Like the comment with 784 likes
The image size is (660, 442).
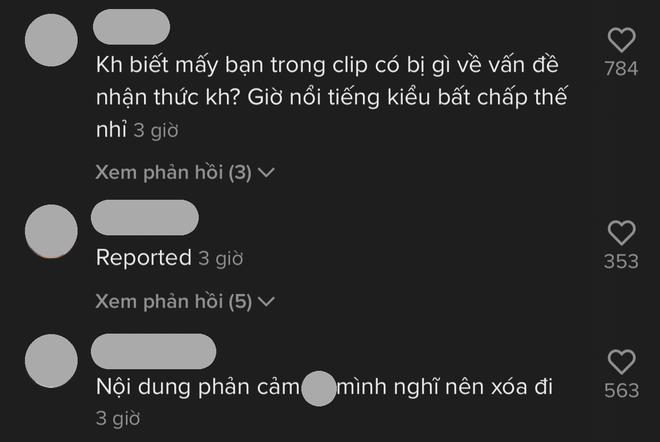[x=621, y=40]
